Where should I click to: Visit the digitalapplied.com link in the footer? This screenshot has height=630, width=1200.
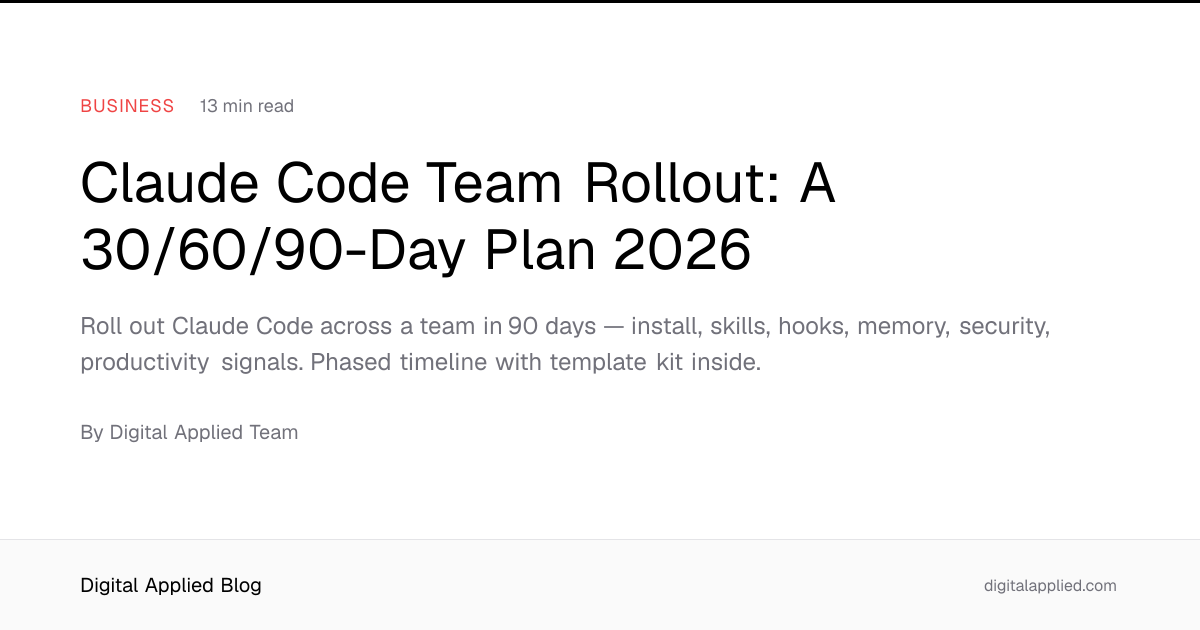pos(1050,586)
